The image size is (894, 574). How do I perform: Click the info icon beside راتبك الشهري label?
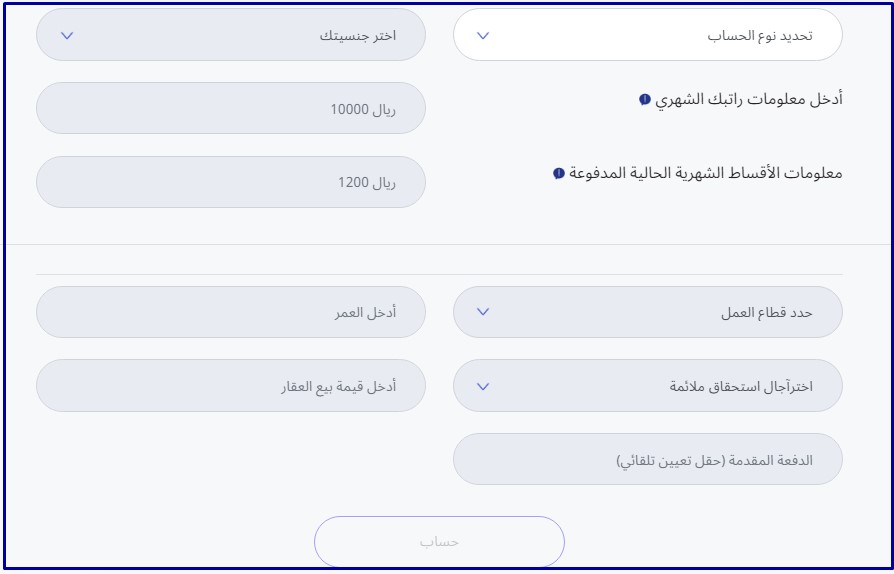point(645,100)
